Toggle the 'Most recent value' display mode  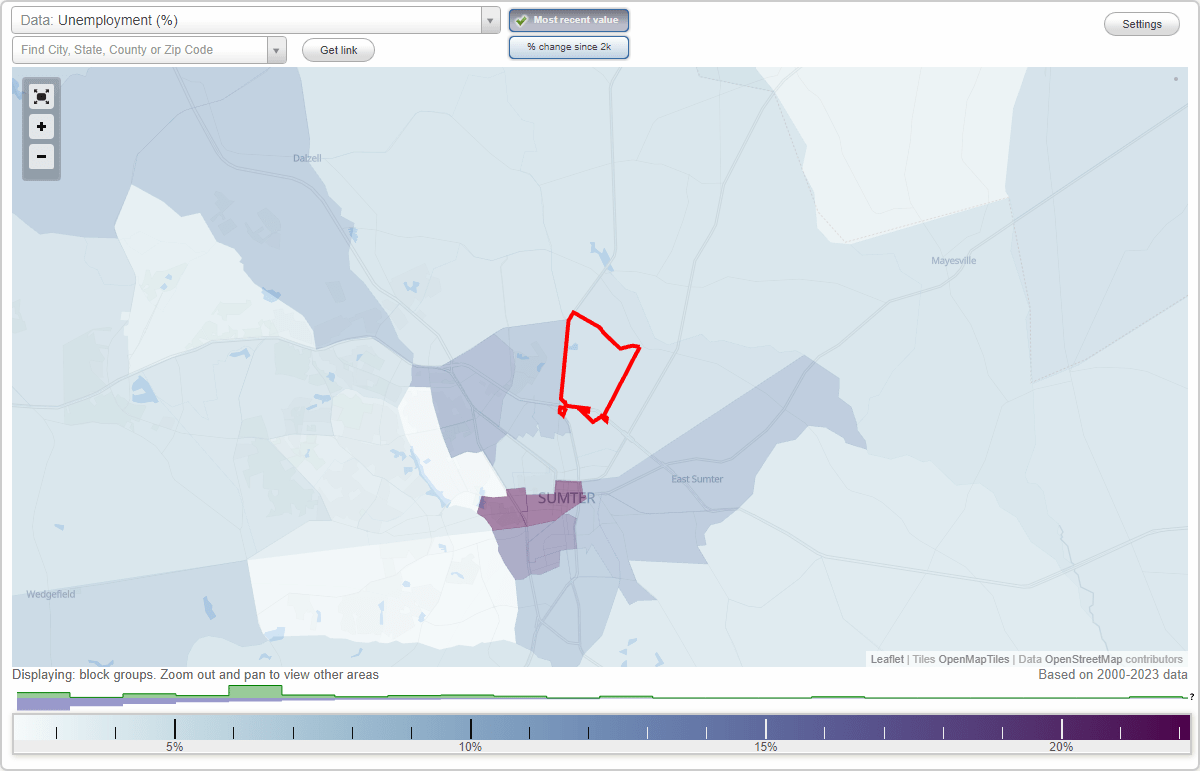tap(569, 20)
